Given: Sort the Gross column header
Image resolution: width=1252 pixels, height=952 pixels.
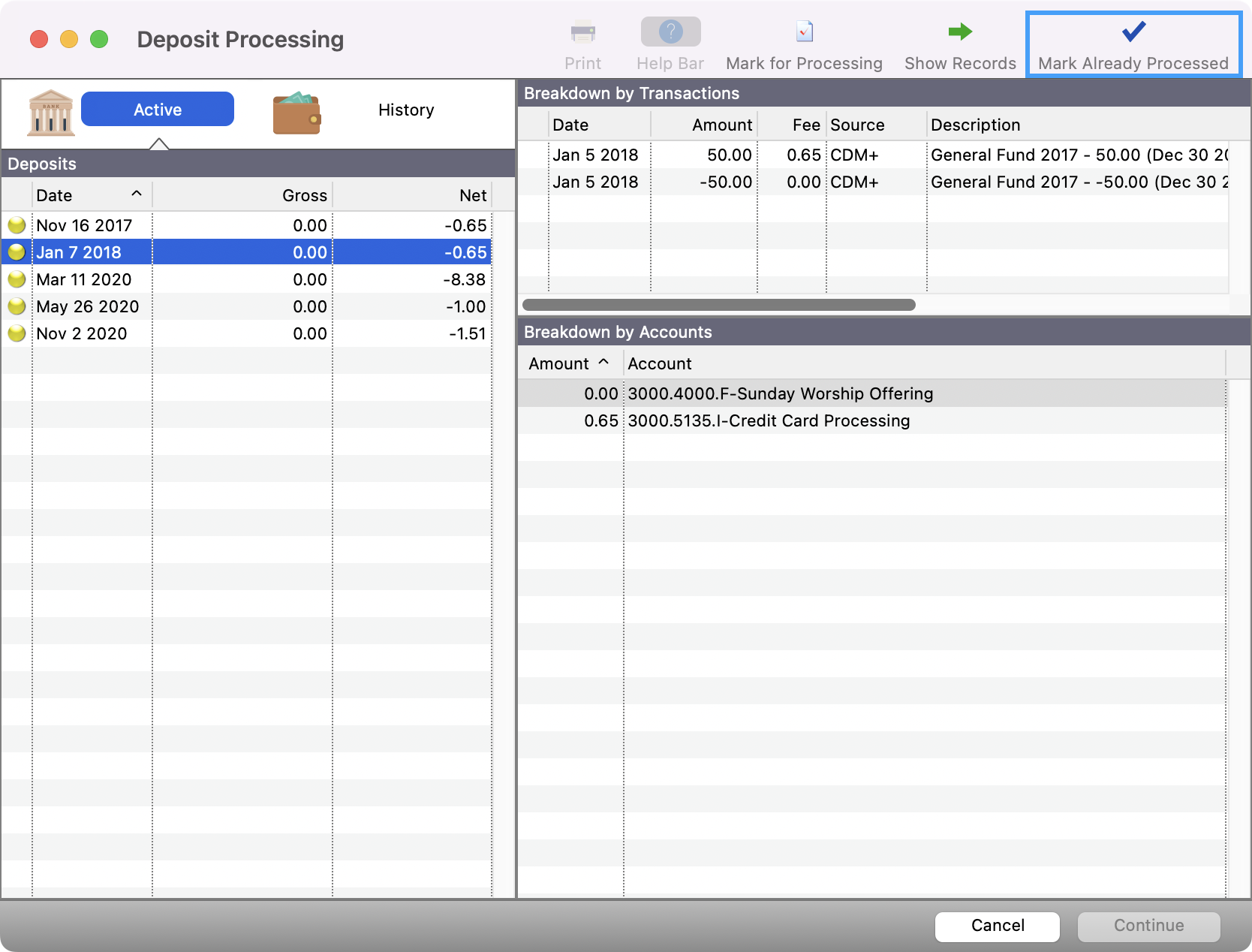Looking at the screenshot, I should coord(305,194).
